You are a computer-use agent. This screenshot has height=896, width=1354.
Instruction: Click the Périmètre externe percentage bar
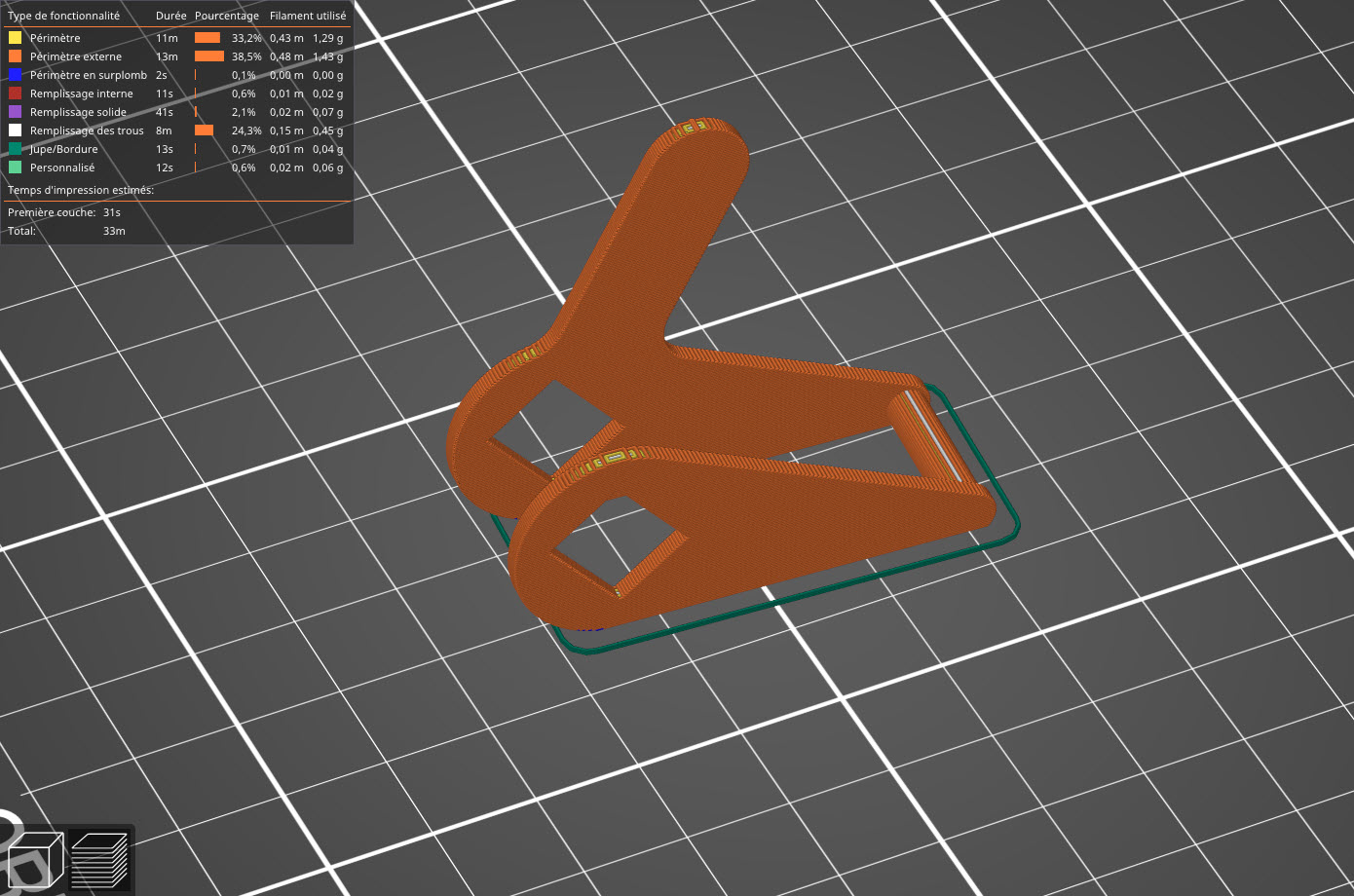[x=209, y=56]
